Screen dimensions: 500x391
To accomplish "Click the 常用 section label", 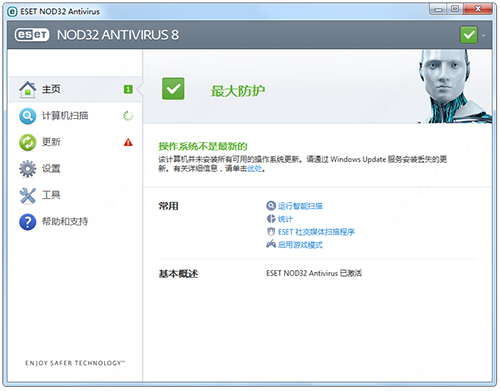I will pos(168,206).
